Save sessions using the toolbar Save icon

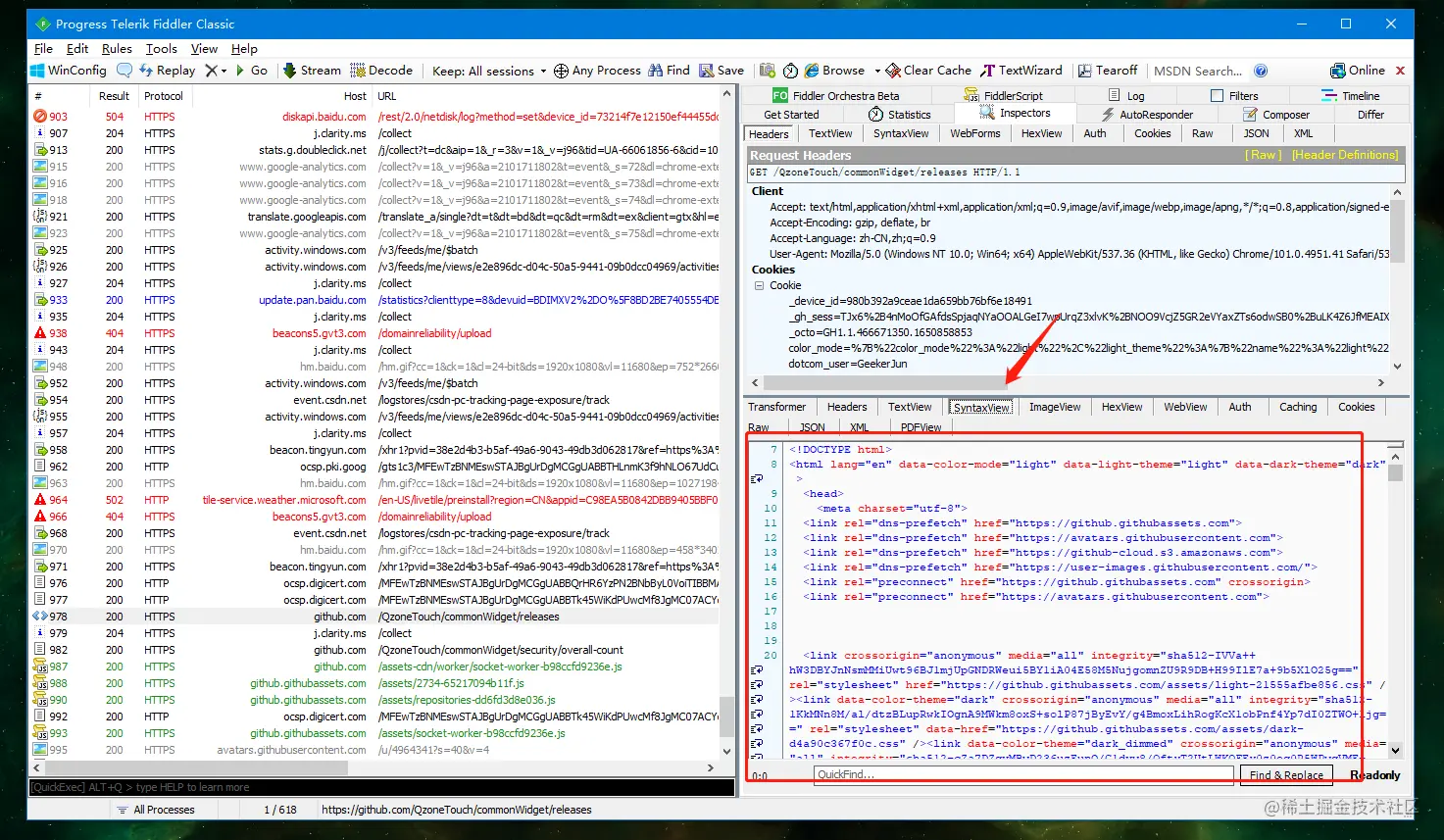(x=722, y=71)
